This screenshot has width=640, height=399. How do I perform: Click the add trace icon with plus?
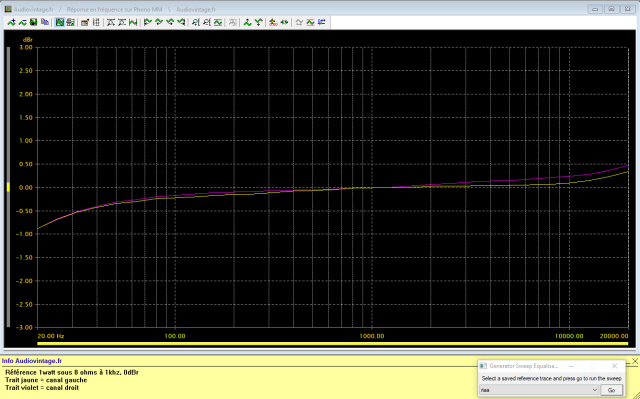(x=11, y=22)
